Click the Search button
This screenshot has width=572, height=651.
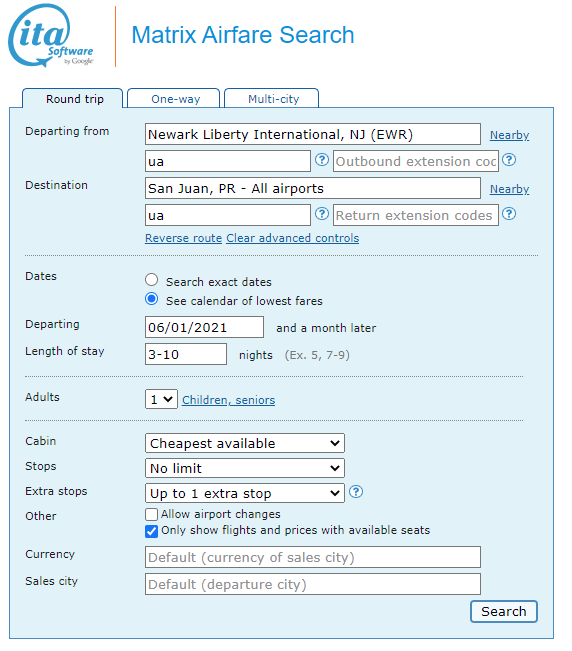(x=504, y=612)
